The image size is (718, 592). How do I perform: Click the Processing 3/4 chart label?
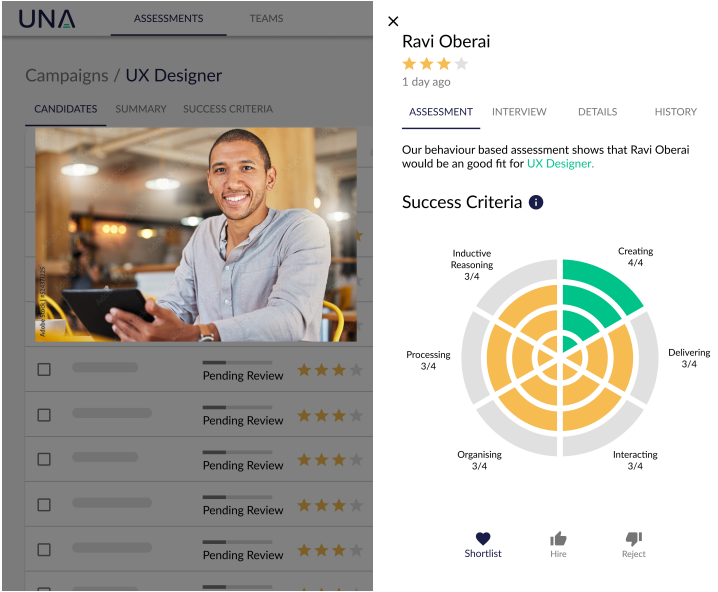pyautogui.click(x=428, y=360)
